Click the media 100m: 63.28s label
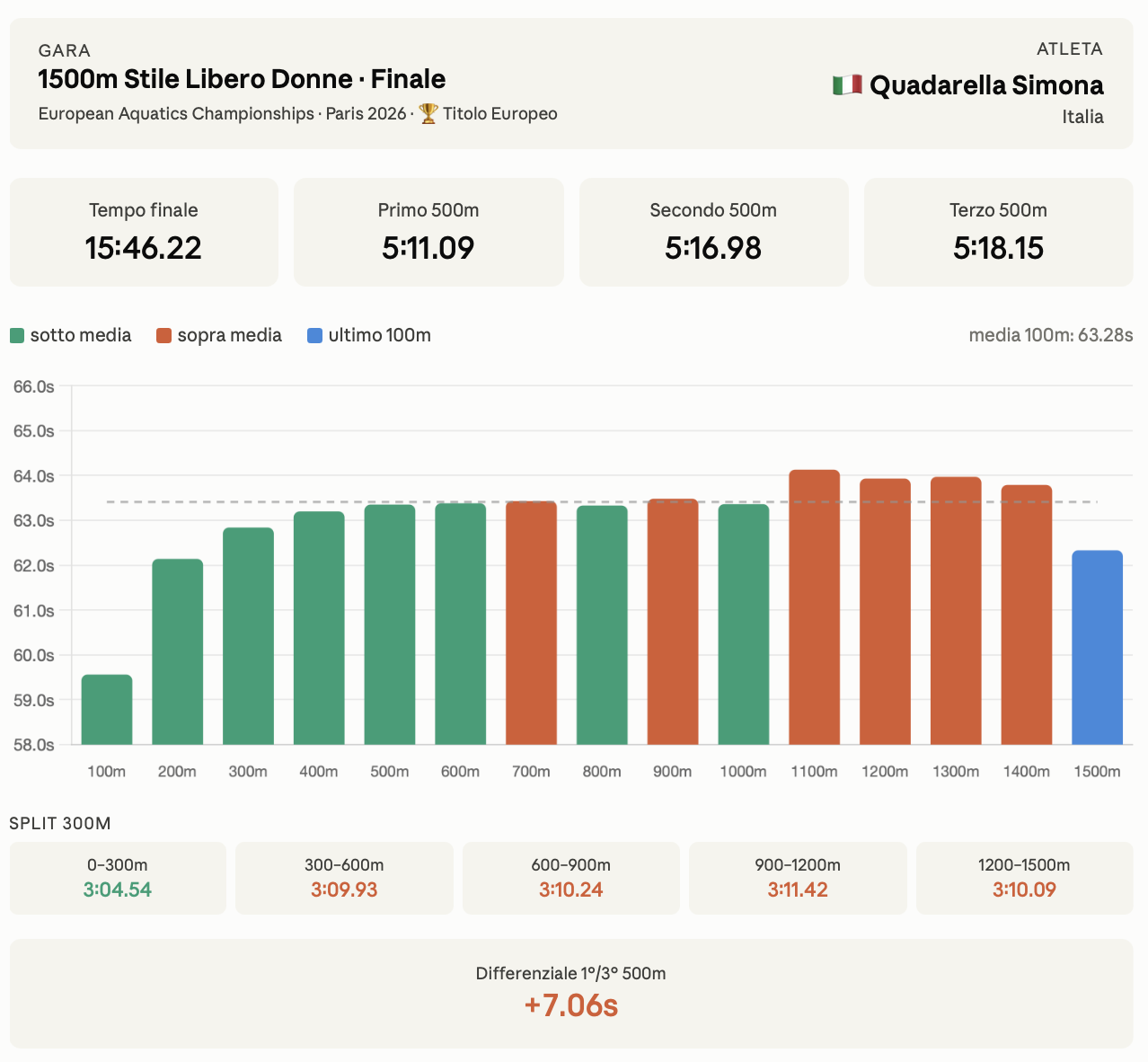The height and width of the screenshot is (1062, 1148). click(1051, 335)
